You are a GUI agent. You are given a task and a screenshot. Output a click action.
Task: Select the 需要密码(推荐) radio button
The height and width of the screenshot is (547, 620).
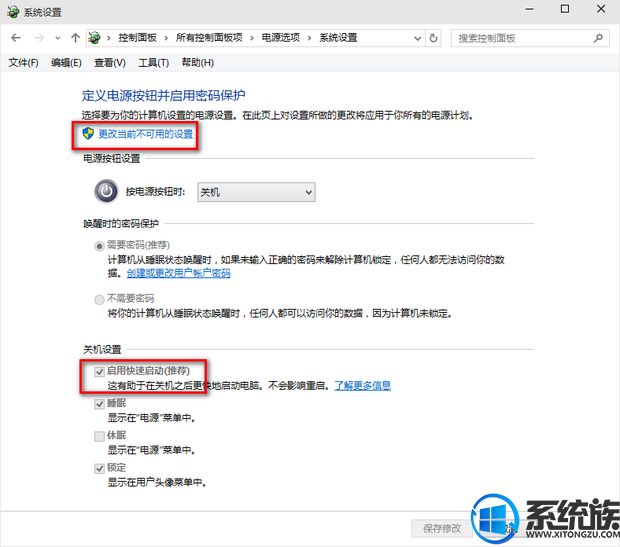tap(99, 246)
